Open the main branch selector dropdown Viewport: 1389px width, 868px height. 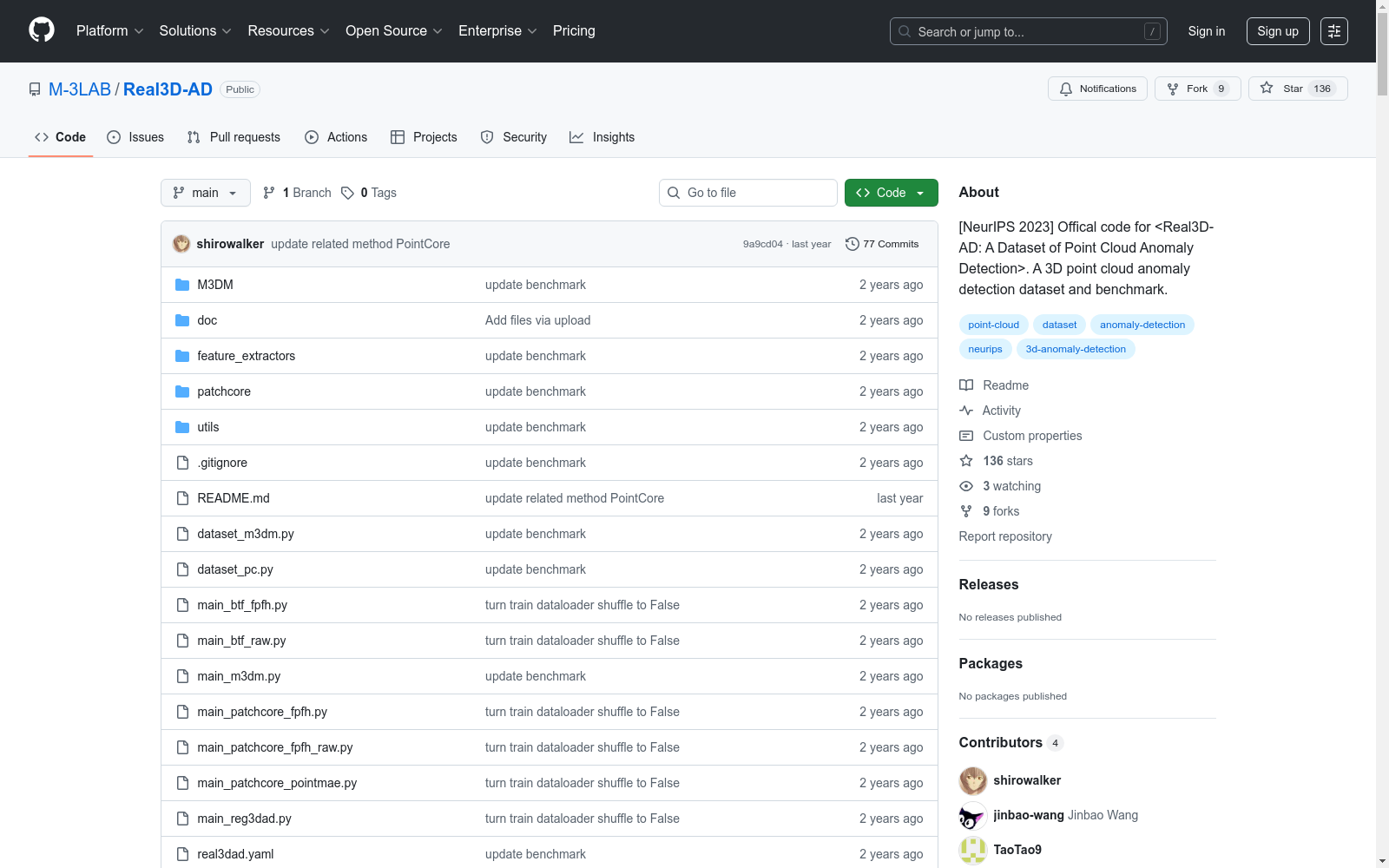tap(206, 193)
